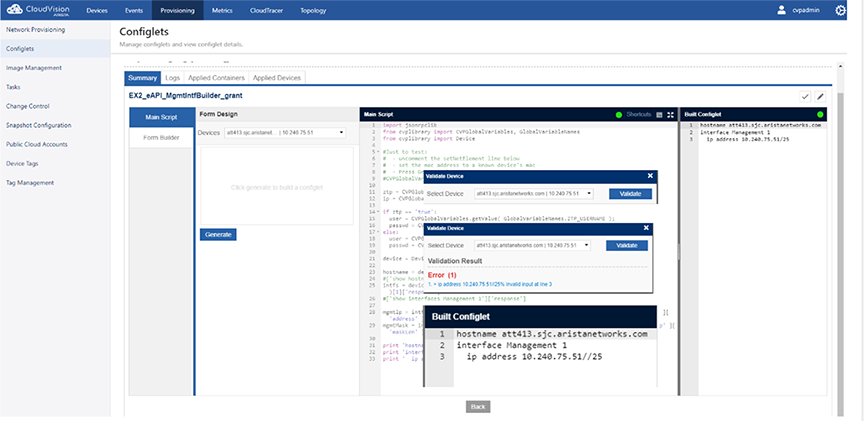Click the Validation Result heading
The width and height of the screenshot is (864, 421).
[455, 261]
